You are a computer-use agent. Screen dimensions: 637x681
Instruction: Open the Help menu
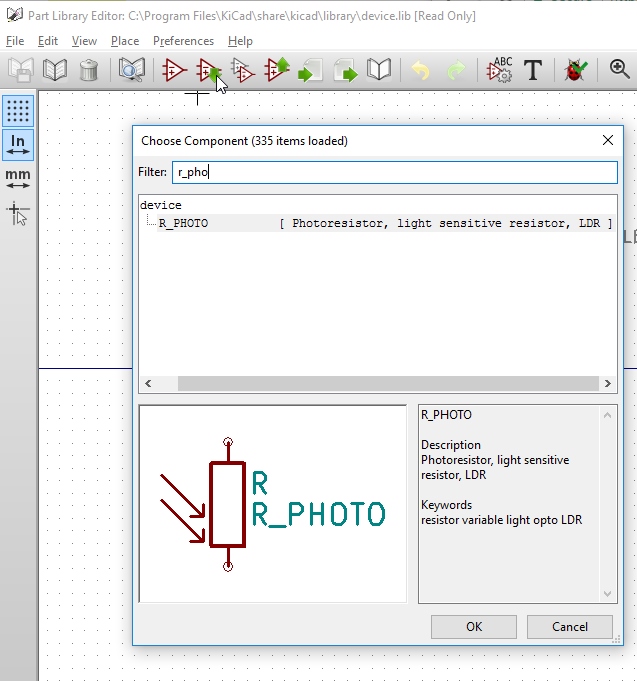tap(240, 41)
